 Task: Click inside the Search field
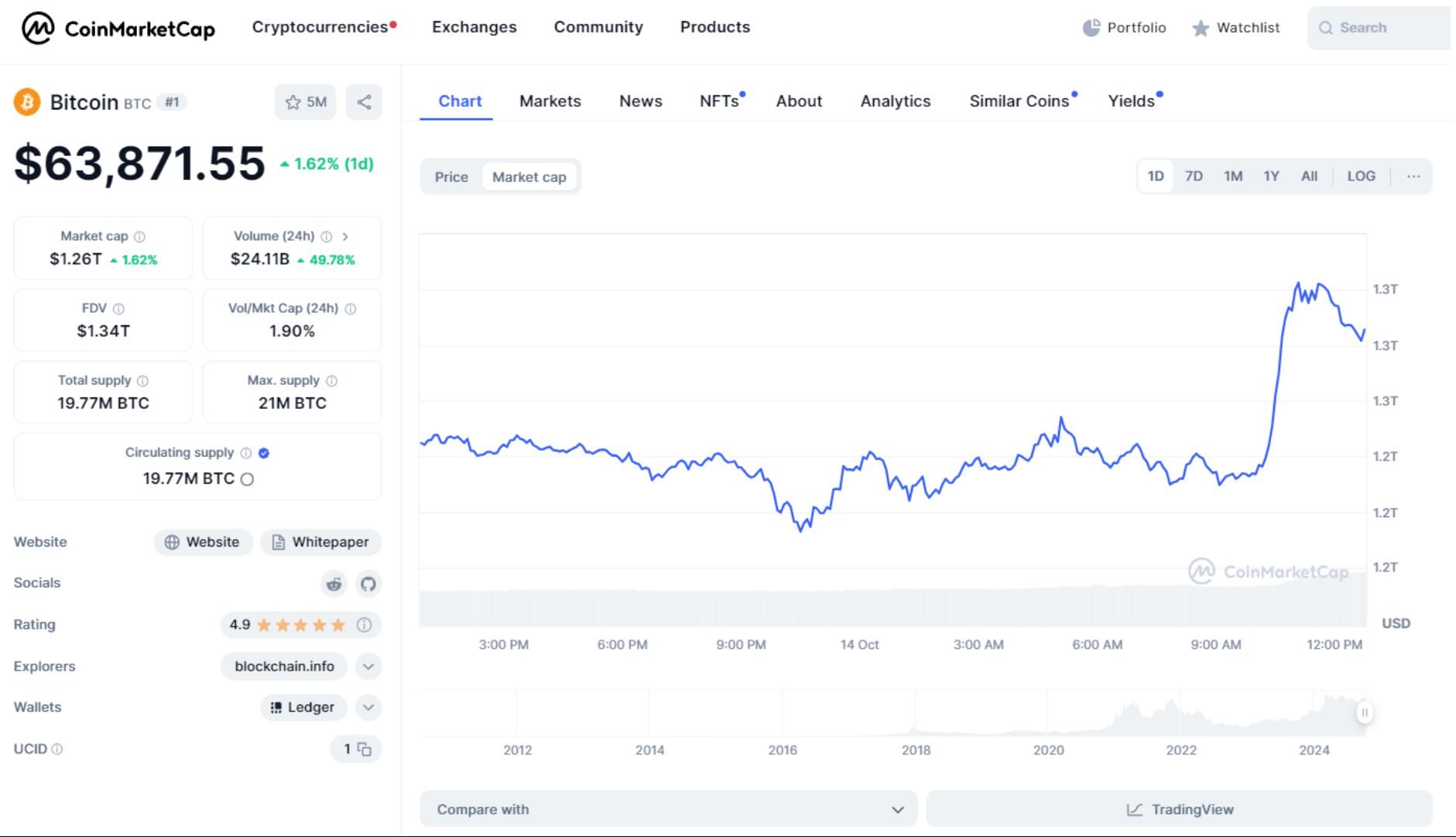(x=1382, y=27)
